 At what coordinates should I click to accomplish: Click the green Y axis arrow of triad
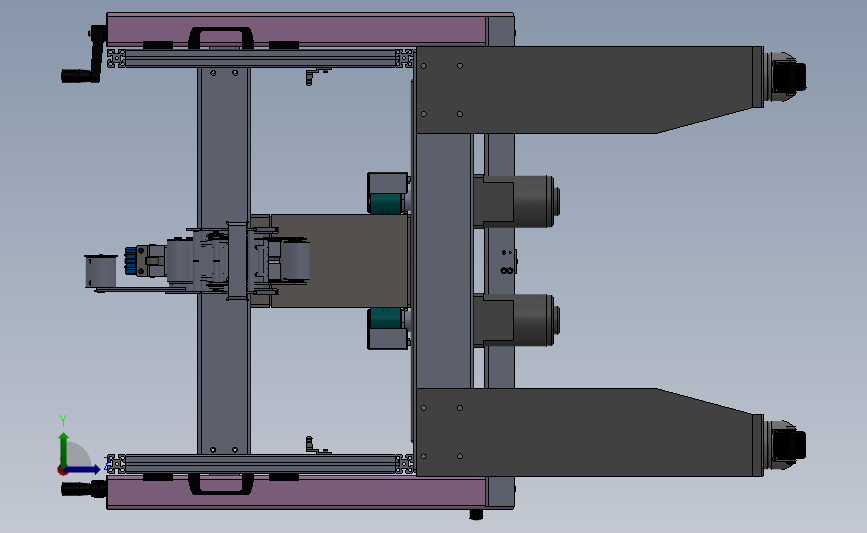point(64,448)
